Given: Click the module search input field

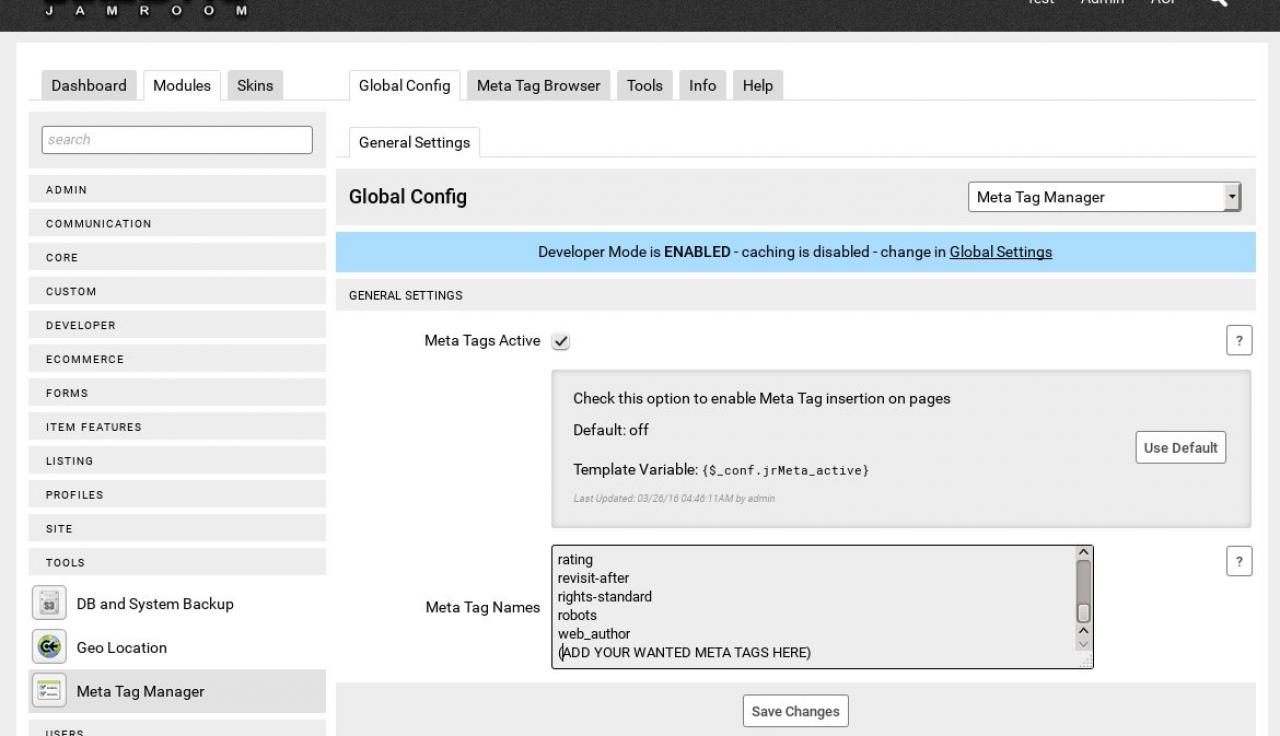Looking at the screenshot, I should 177,140.
